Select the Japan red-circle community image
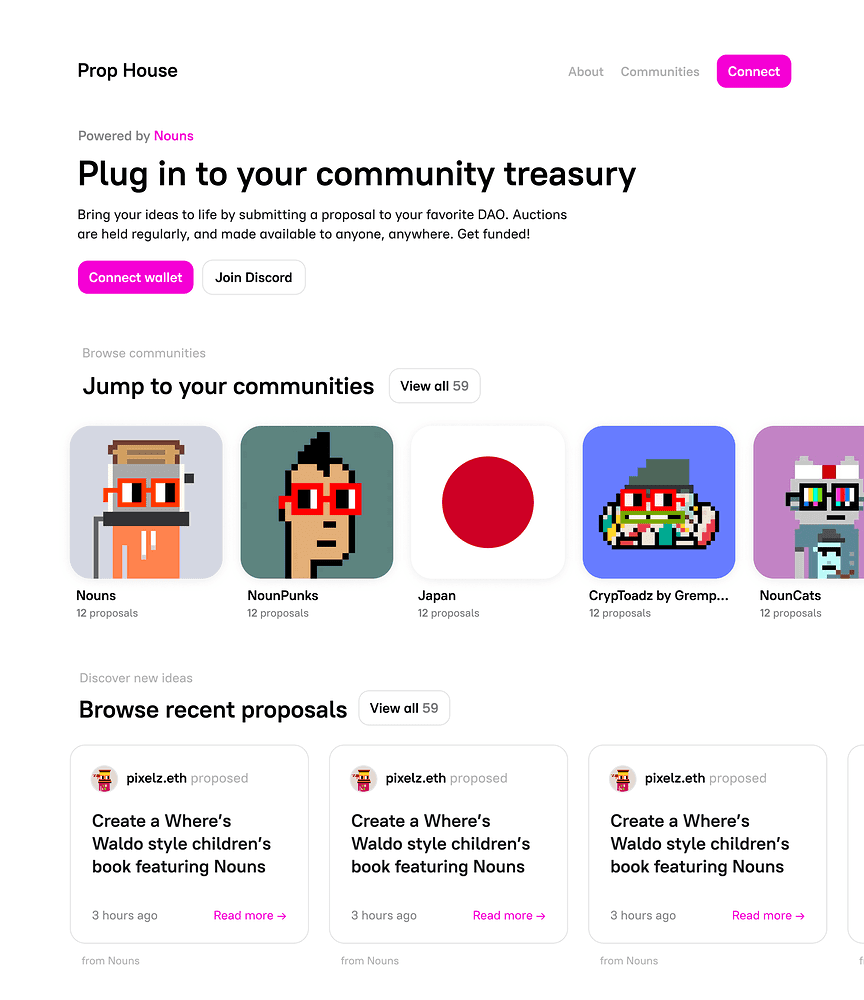This screenshot has height=1000, width=864. tap(488, 502)
